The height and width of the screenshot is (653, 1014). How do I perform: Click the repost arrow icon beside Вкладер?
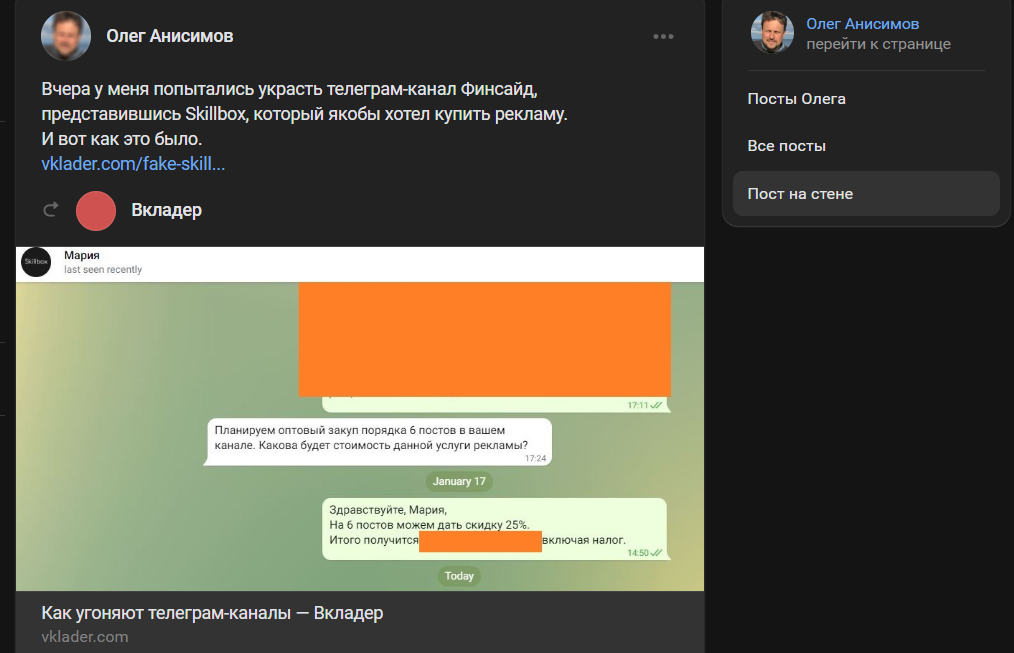pyautogui.click(x=50, y=209)
